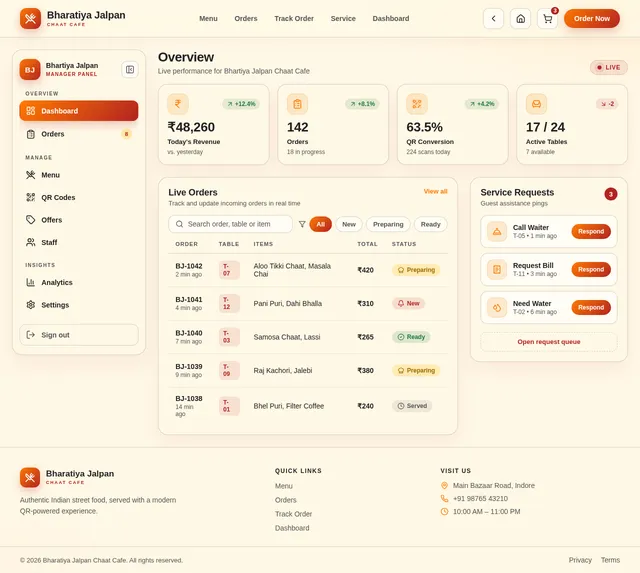Viewport: 640px width, 573px height.
Task: Click the Need Water icon
Action: tap(497, 307)
